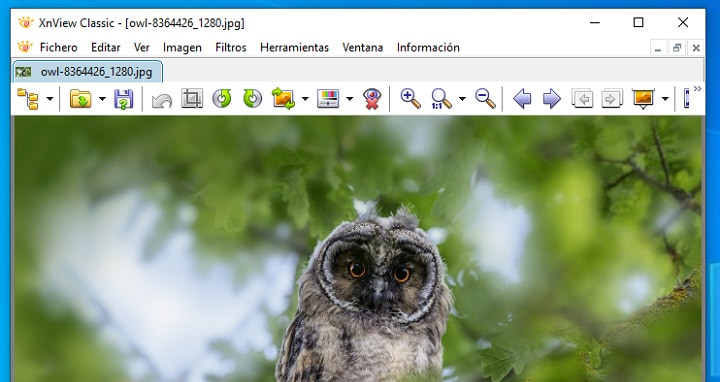Minimize the inner document window

coord(658,48)
